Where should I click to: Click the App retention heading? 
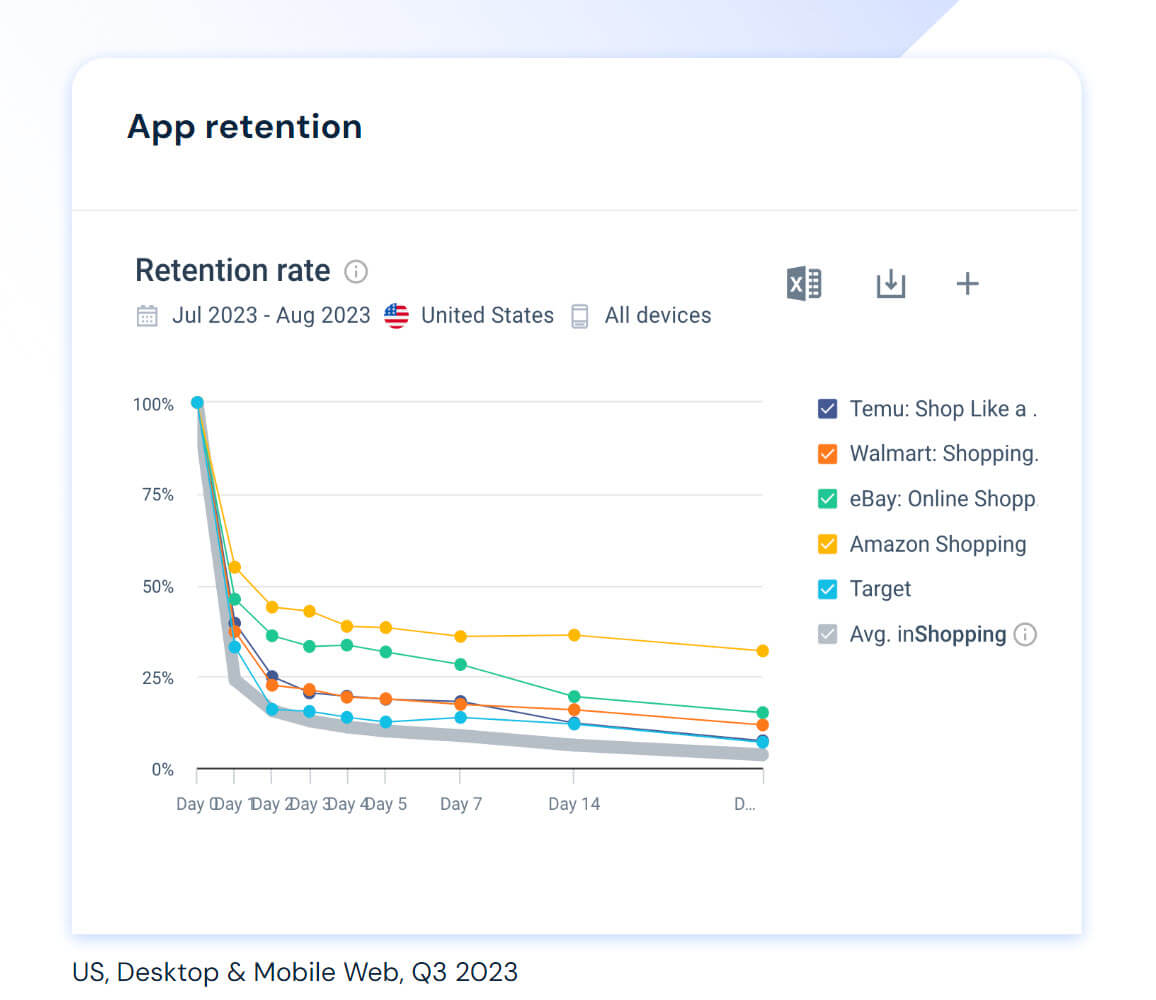tap(245, 127)
